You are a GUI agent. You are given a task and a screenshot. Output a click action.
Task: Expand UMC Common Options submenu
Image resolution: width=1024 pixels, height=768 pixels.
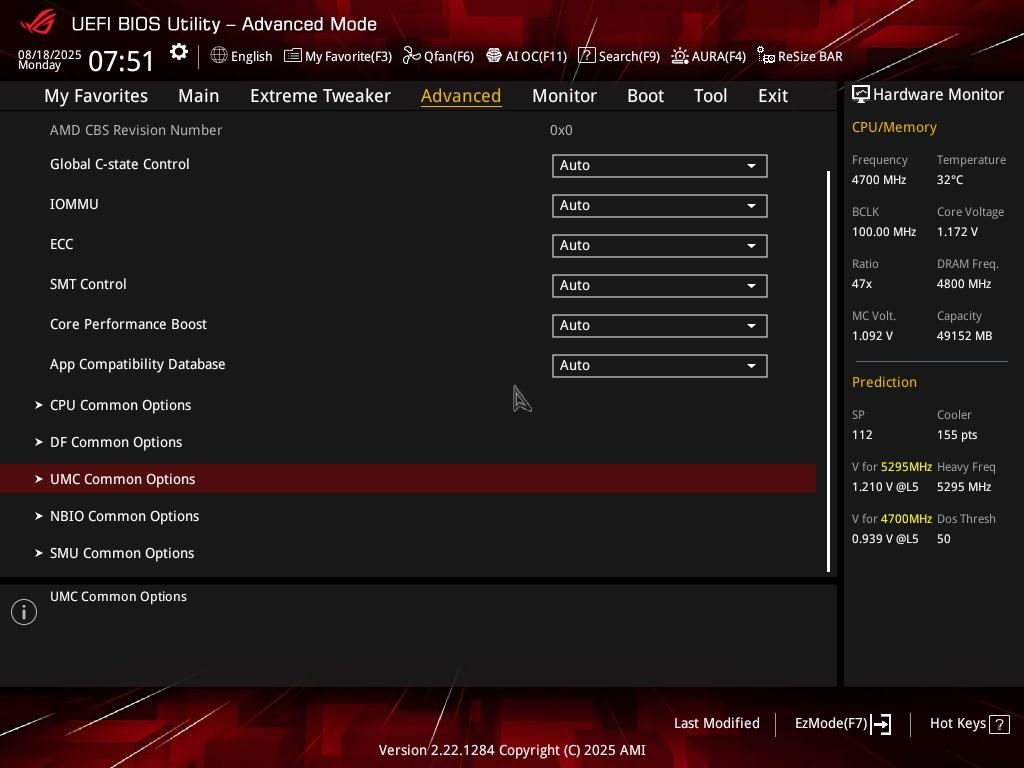[408, 479]
